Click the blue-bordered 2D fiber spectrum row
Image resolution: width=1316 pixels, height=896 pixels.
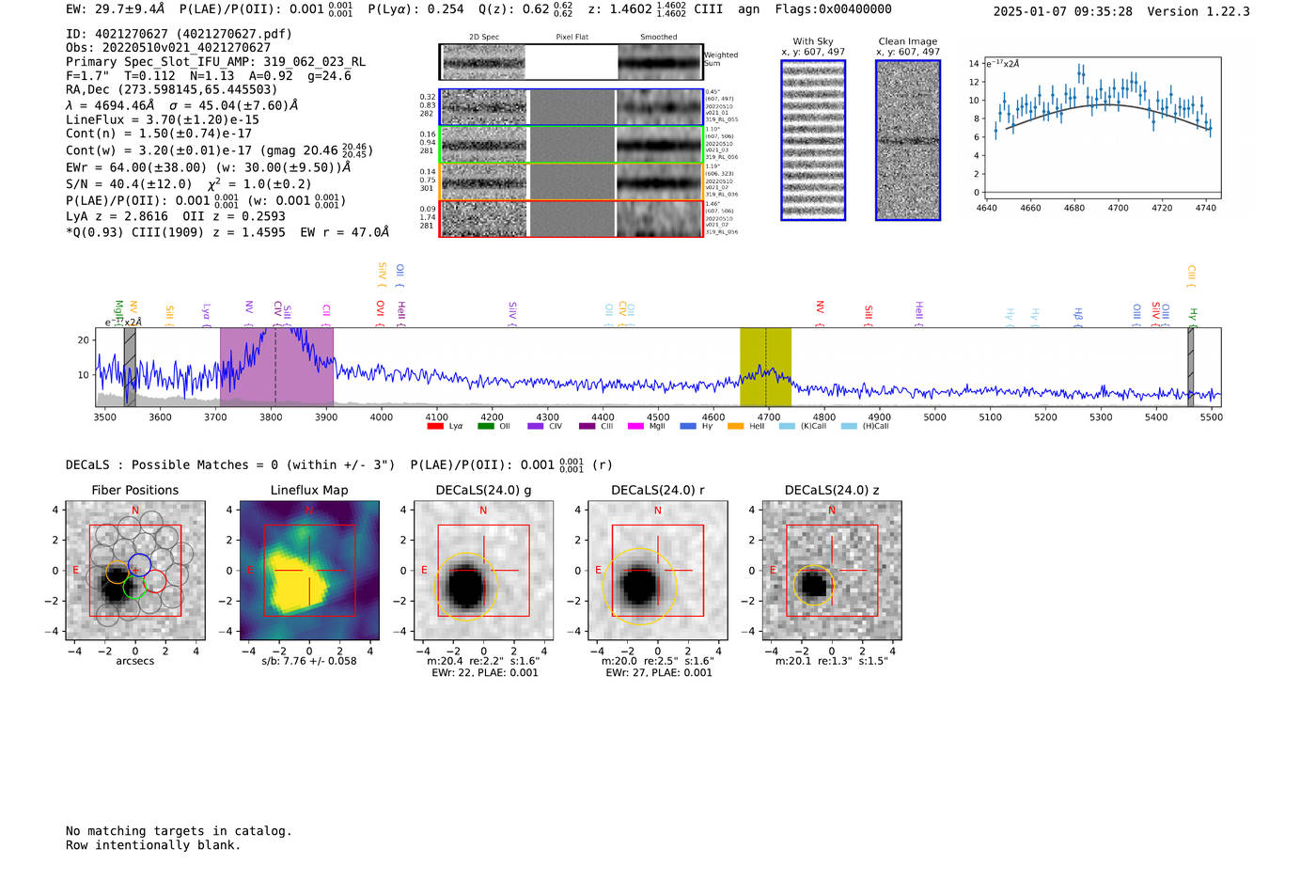pyautogui.click(x=571, y=107)
